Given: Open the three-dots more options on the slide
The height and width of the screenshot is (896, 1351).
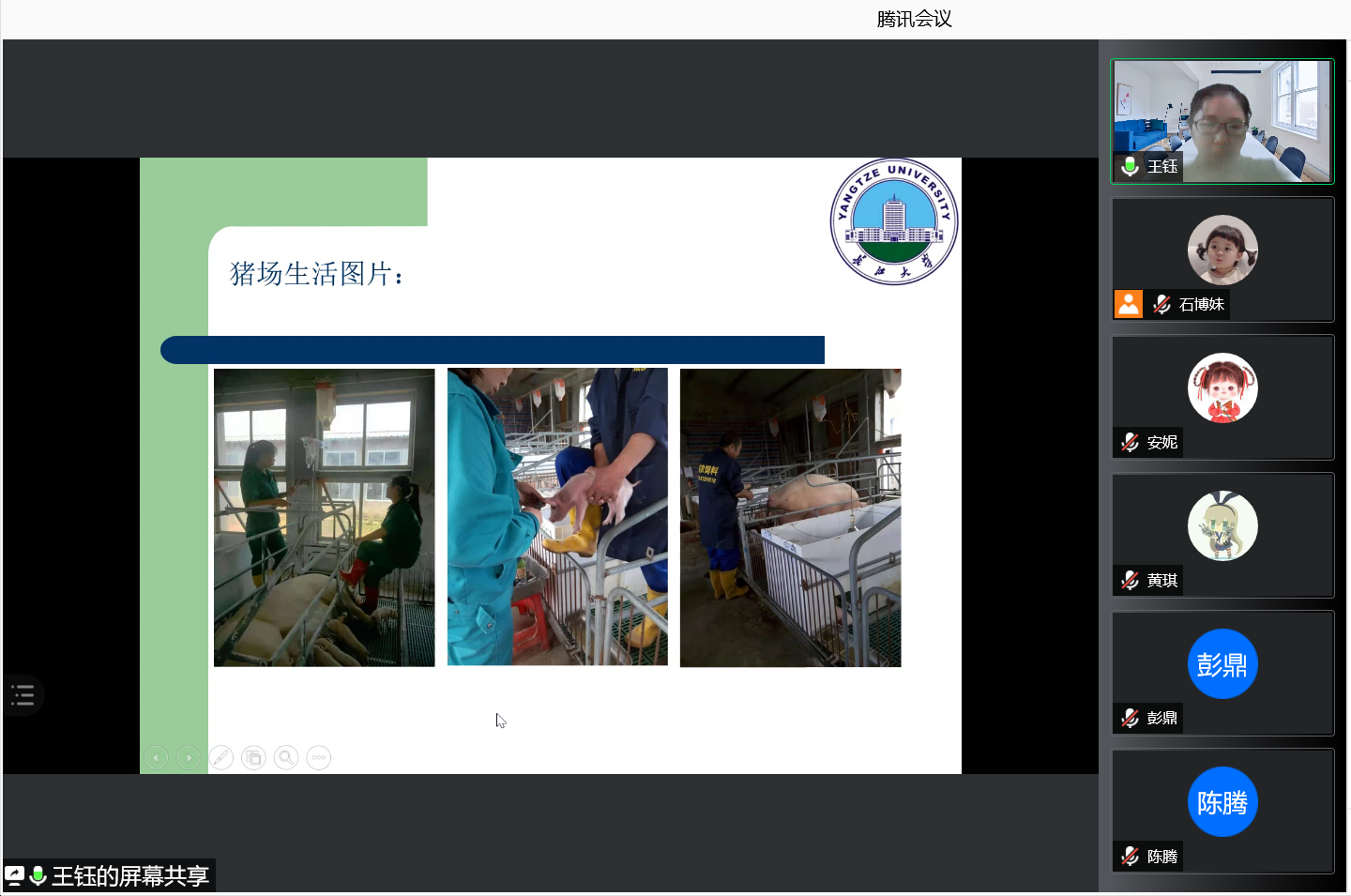Looking at the screenshot, I should [319, 757].
